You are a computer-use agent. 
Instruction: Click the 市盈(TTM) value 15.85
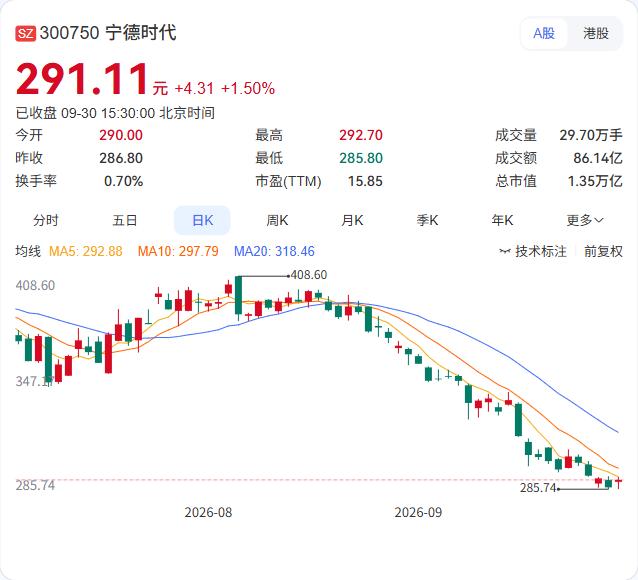point(365,181)
